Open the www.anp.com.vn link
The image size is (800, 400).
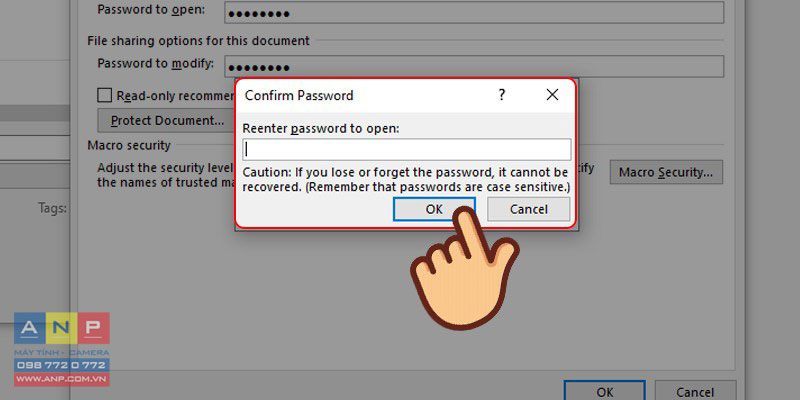[61, 379]
